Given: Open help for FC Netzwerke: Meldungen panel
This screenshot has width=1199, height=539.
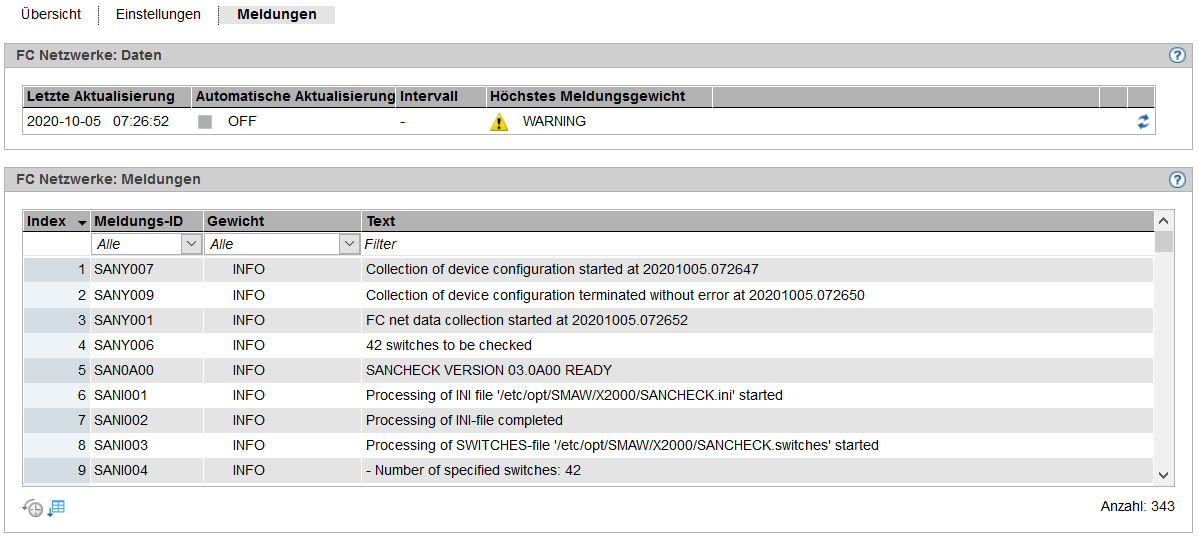Looking at the screenshot, I should 1177,180.
